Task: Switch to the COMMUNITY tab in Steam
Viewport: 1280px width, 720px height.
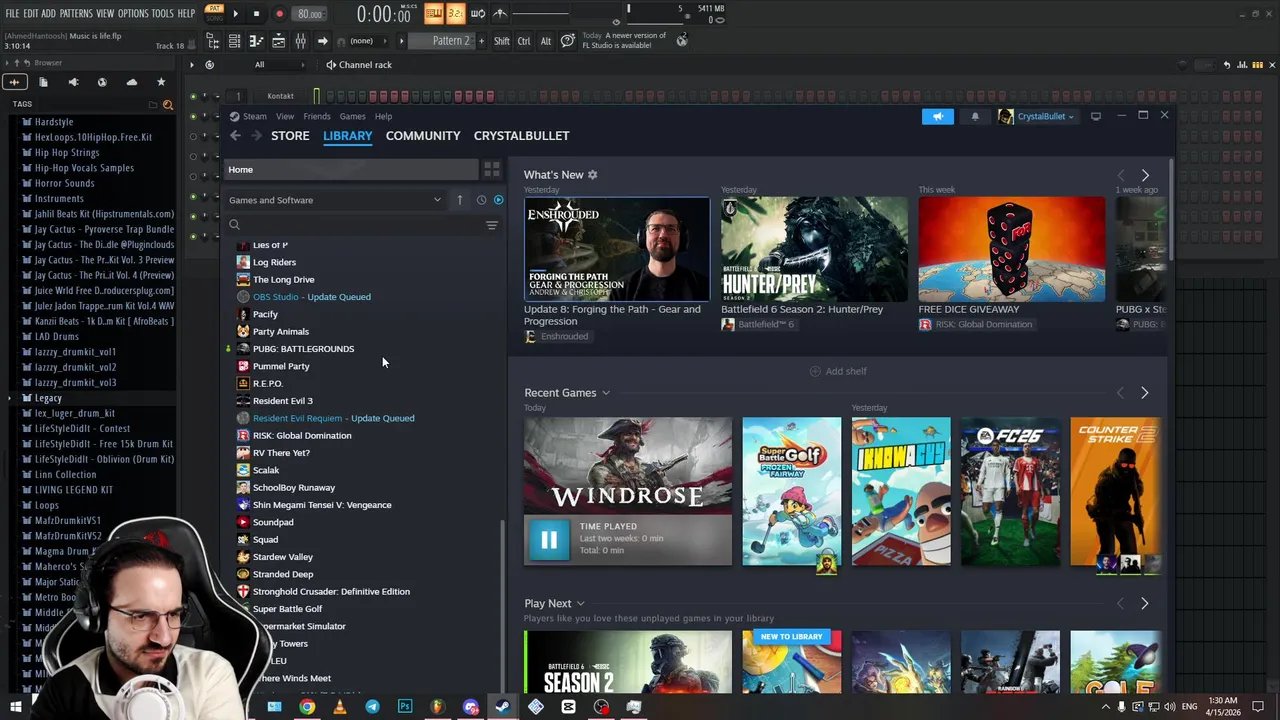Action: [423, 136]
